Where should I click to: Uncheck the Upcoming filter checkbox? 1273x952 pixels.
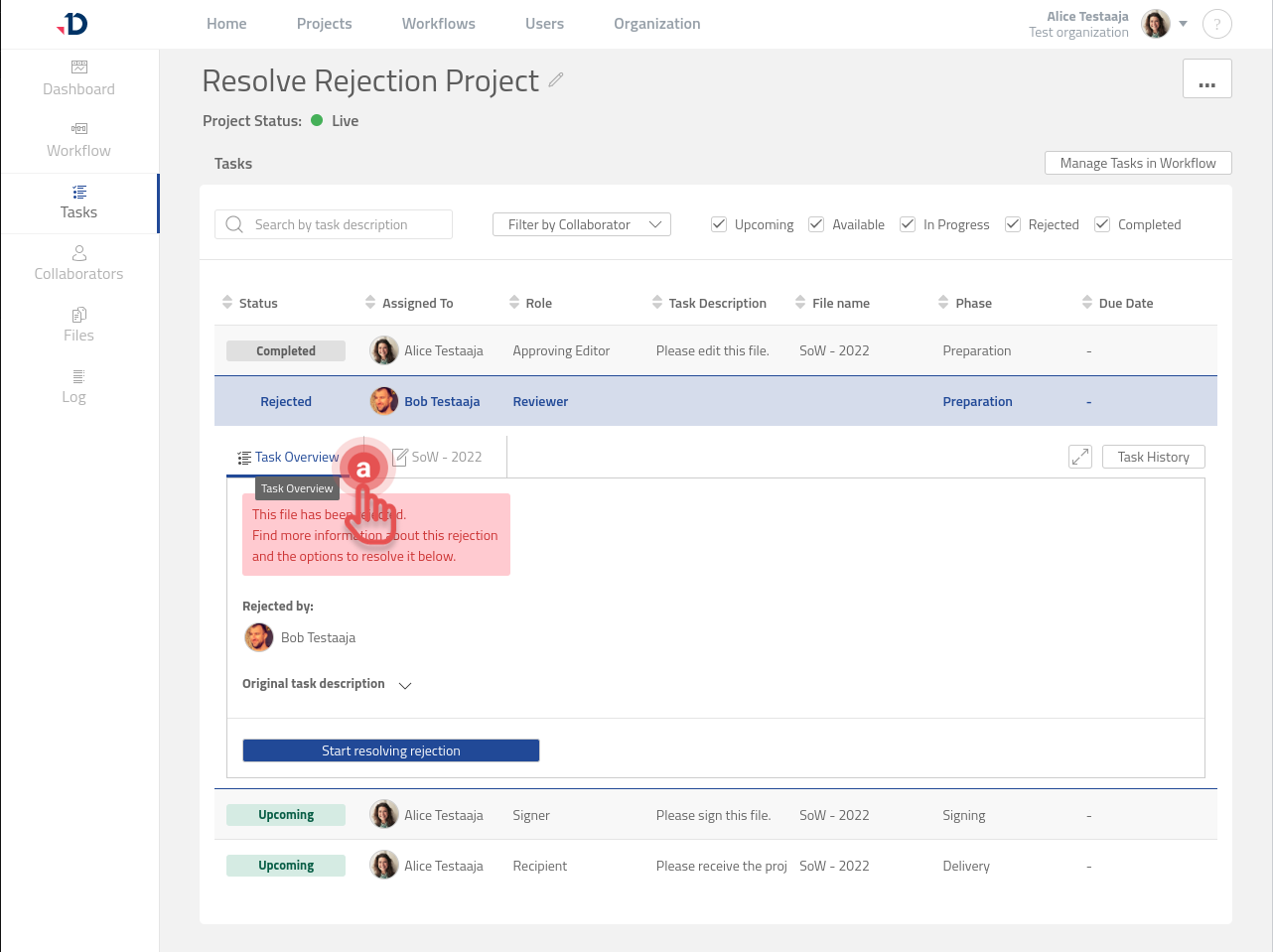click(x=719, y=224)
